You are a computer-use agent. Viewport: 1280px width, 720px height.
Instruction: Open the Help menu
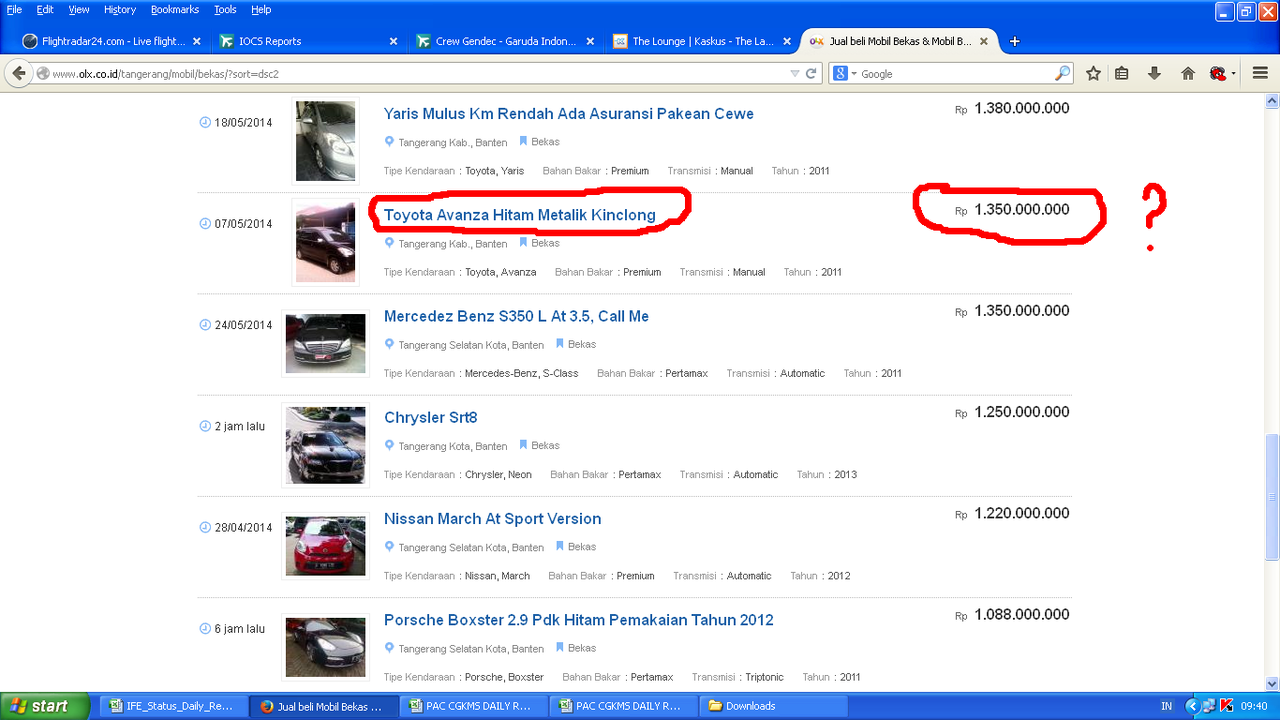[x=261, y=9]
